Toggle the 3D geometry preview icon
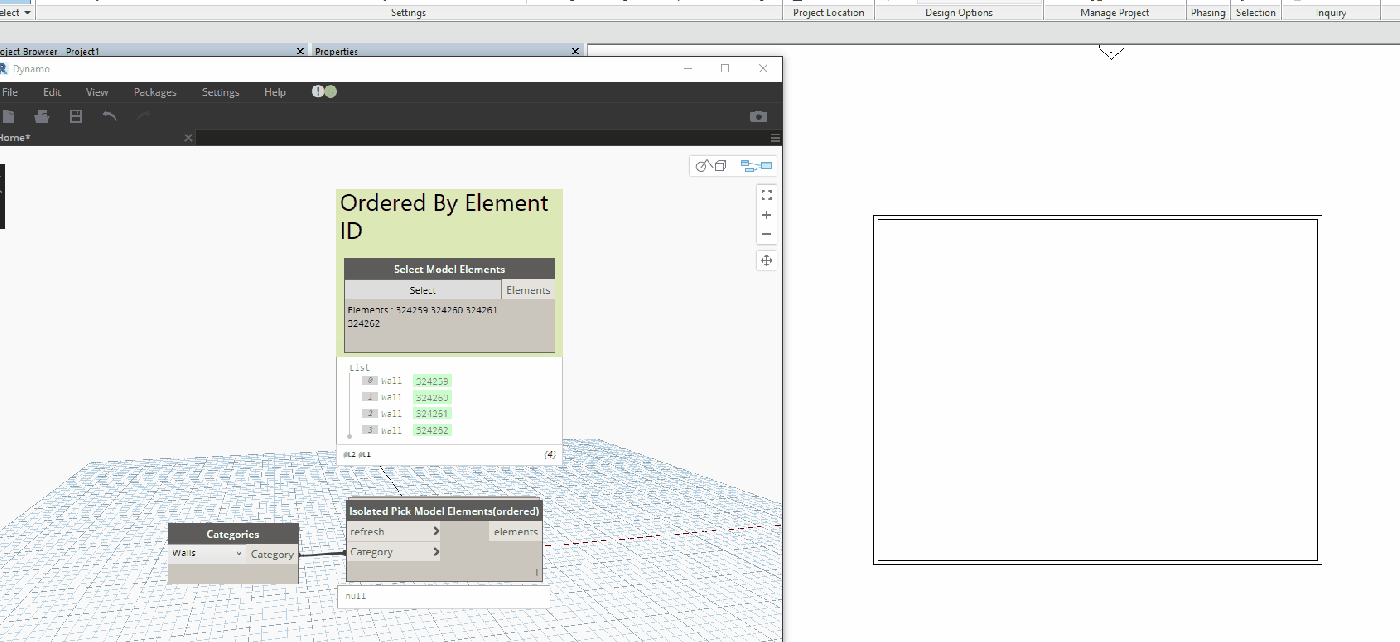The width and height of the screenshot is (1400, 642). pos(708,165)
